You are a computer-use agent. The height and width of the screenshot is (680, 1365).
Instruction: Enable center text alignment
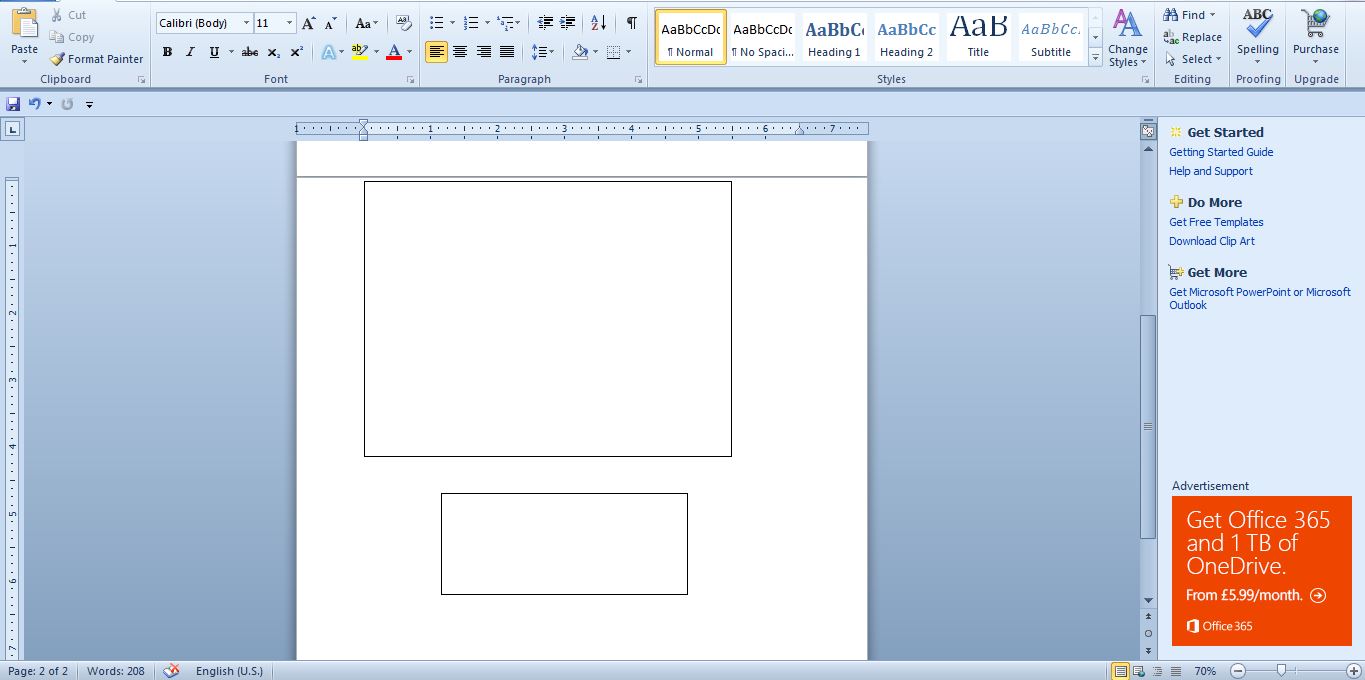pos(460,52)
